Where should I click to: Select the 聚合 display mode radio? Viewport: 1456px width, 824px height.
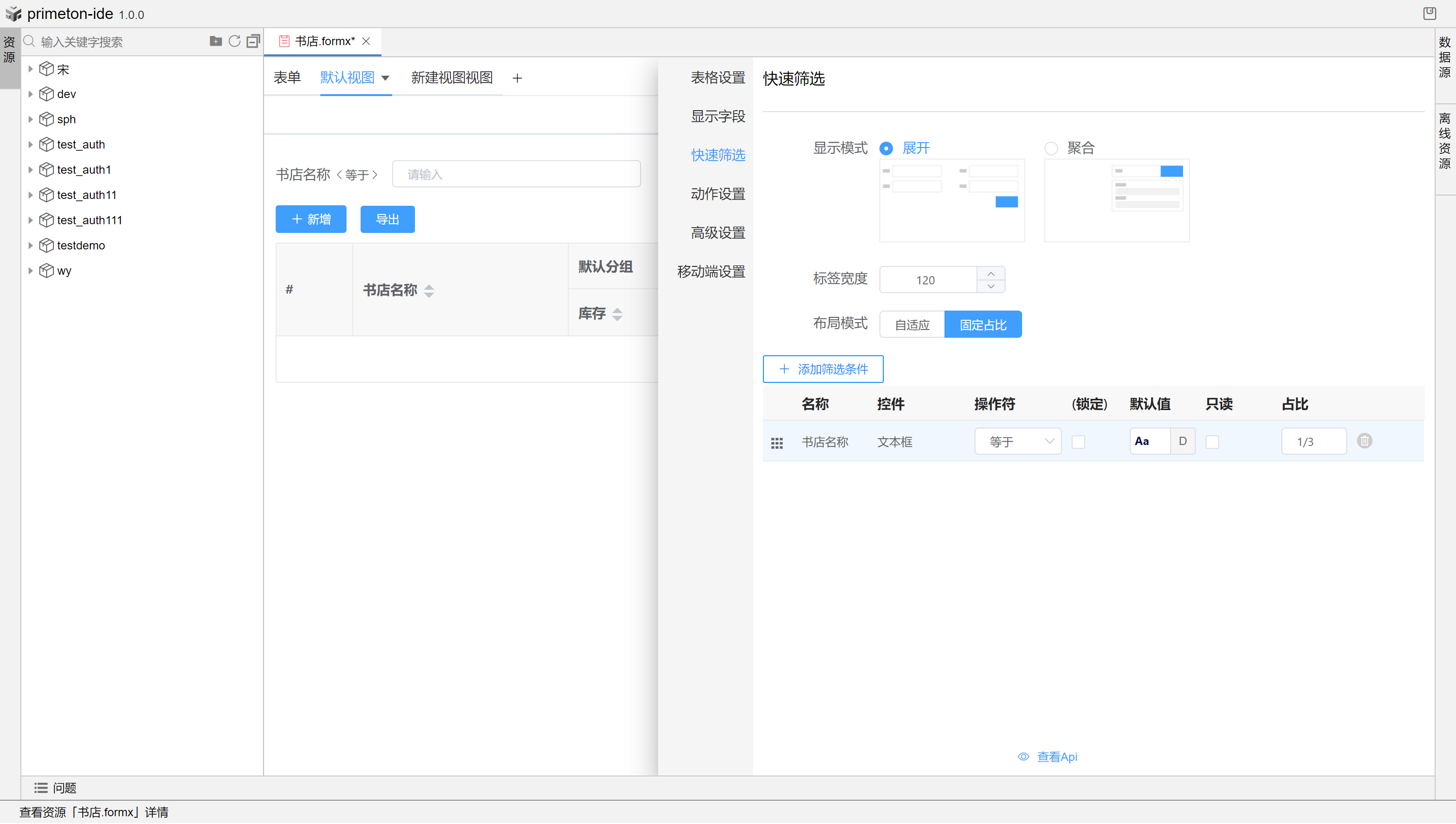click(x=1051, y=148)
